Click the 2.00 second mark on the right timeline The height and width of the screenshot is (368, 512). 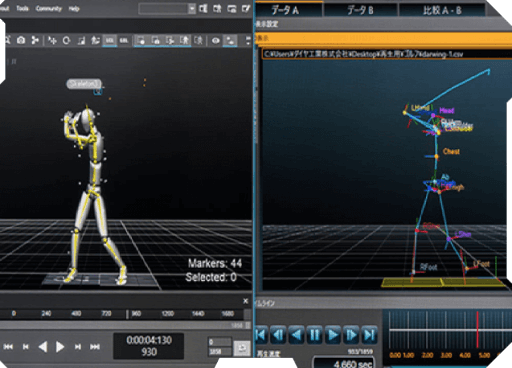(x=427, y=355)
